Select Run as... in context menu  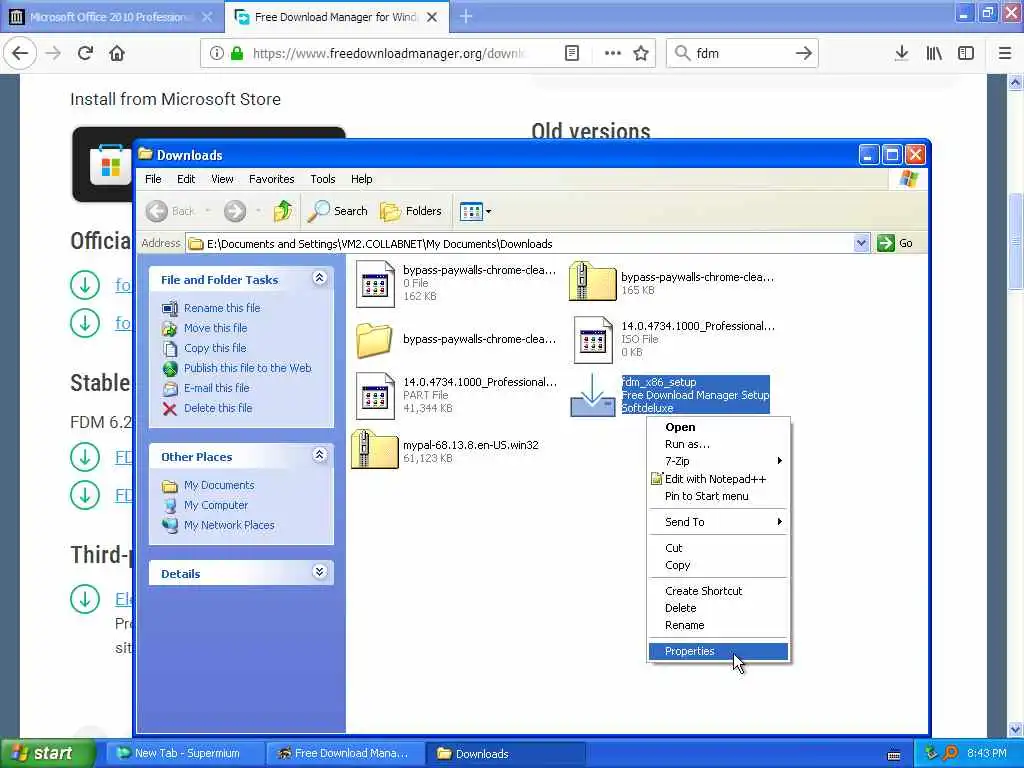(718, 444)
